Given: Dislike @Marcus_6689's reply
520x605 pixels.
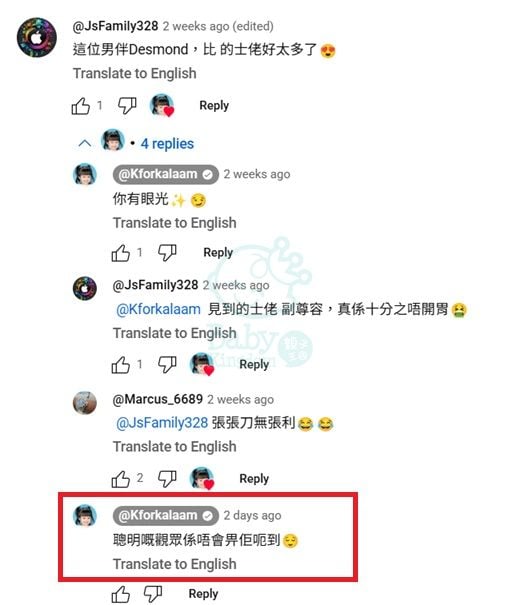Looking at the screenshot, I should coord(167,479).
